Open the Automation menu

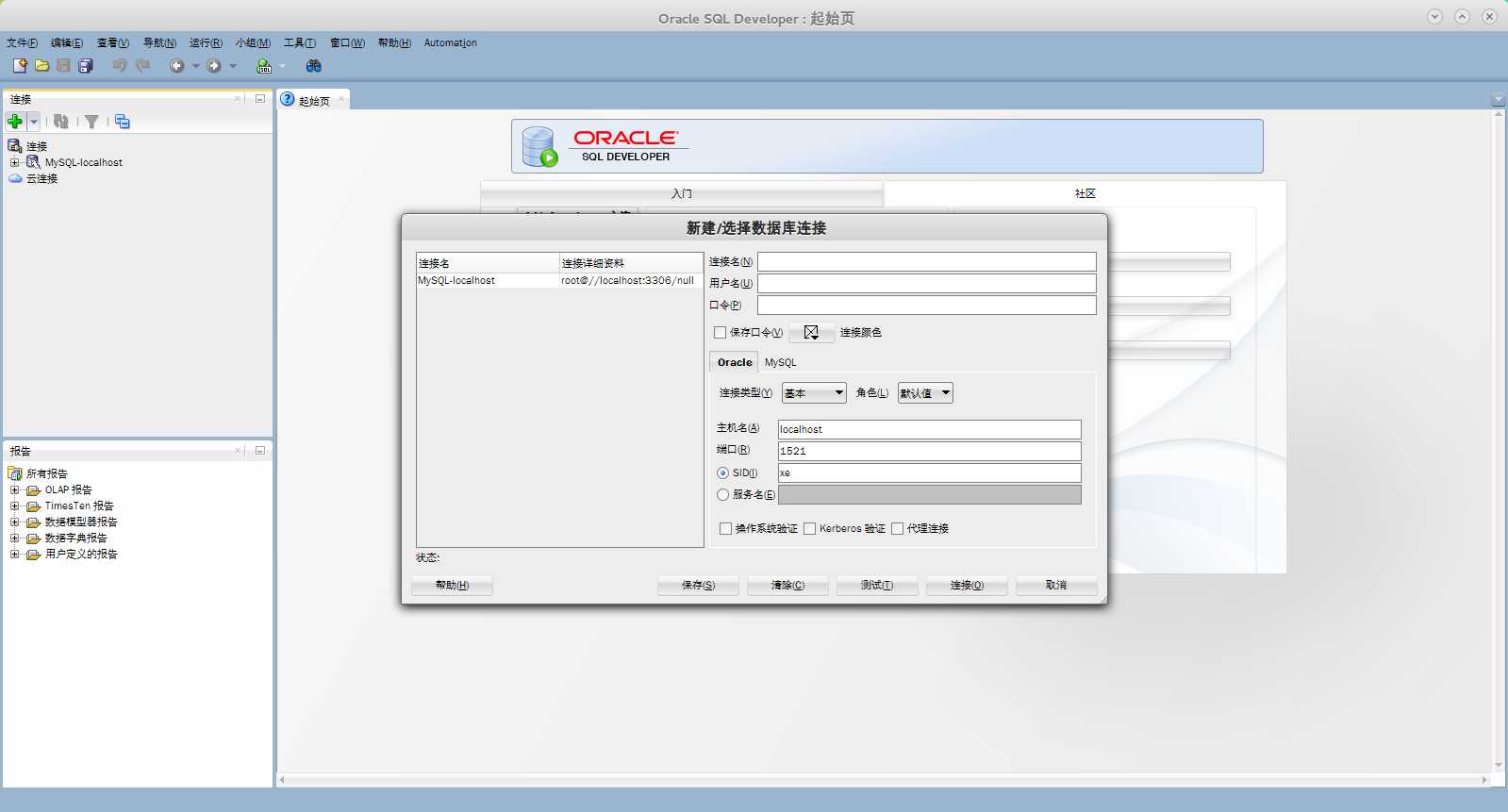(450, 42)
